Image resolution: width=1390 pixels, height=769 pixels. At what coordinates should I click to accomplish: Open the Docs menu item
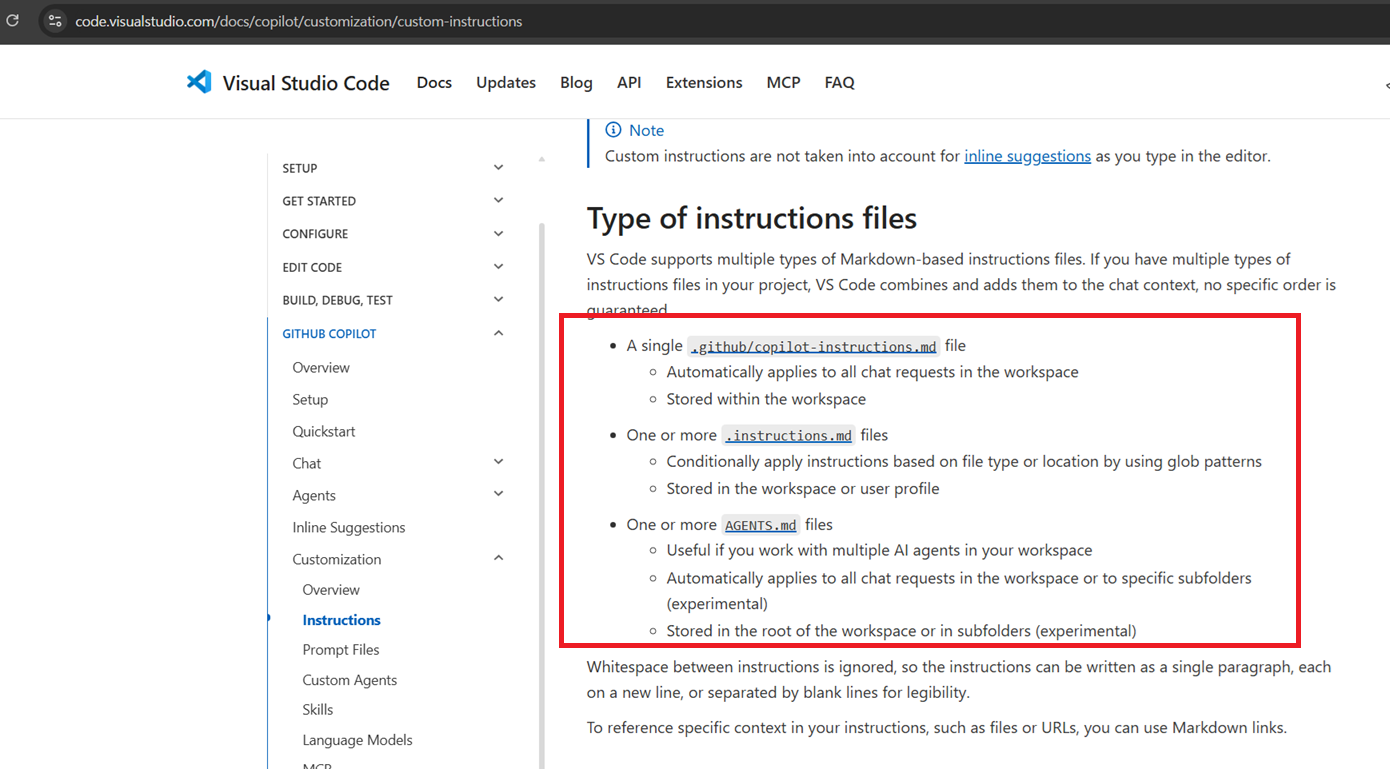coord(434,83)
